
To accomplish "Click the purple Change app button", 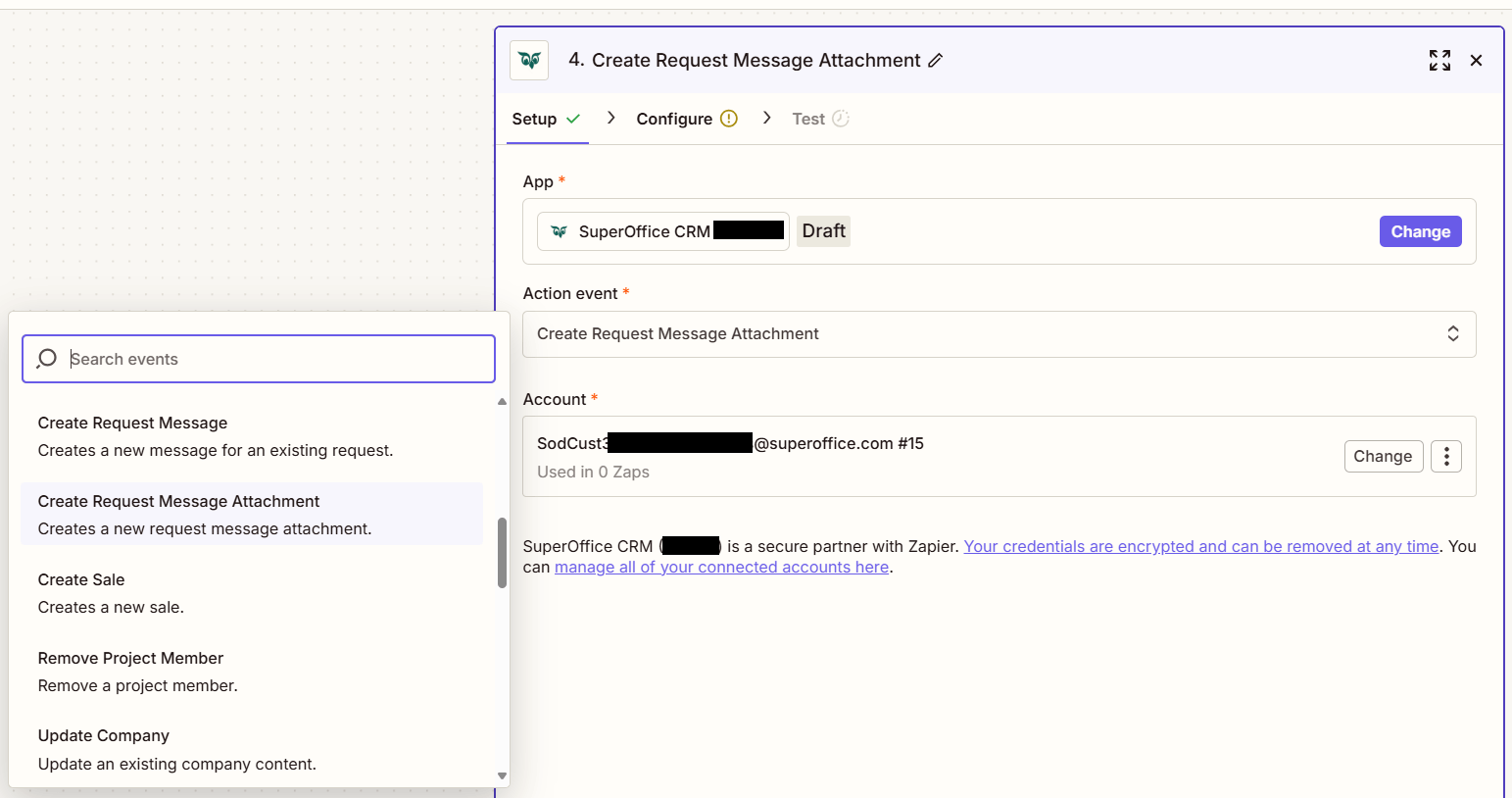I will pyautogui.click(x=1420, y=231).
